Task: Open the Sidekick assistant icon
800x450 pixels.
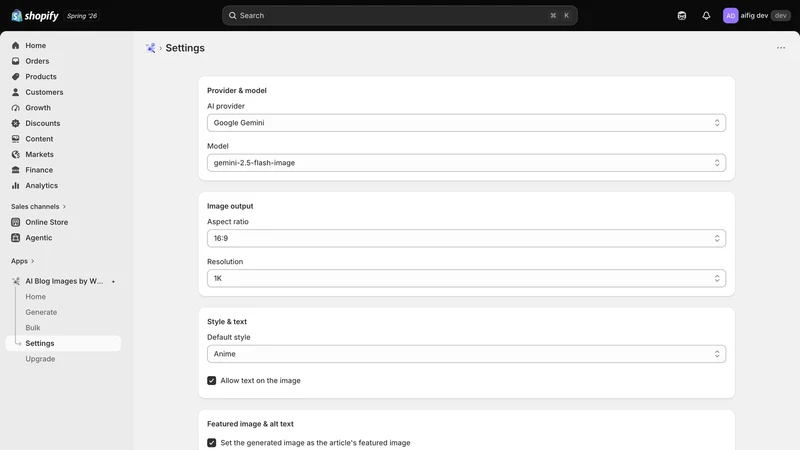Action: (682, 16)
